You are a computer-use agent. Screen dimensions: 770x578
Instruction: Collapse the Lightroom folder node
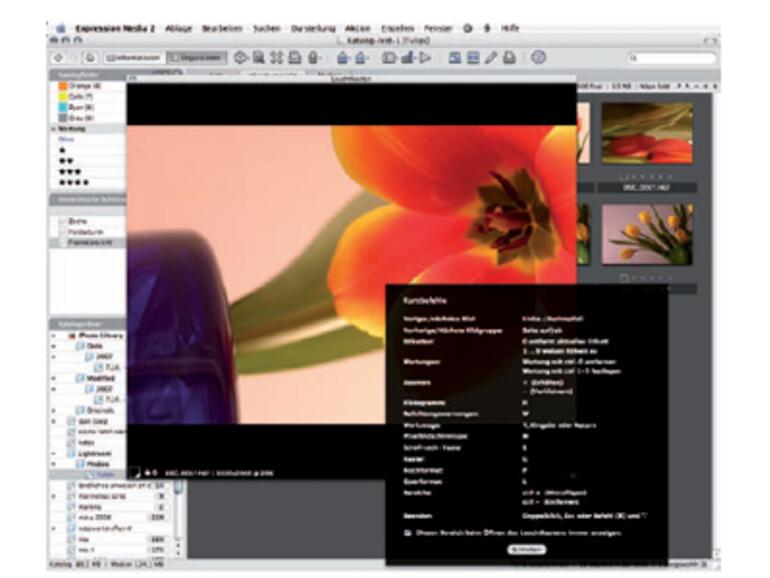[54, 454]
